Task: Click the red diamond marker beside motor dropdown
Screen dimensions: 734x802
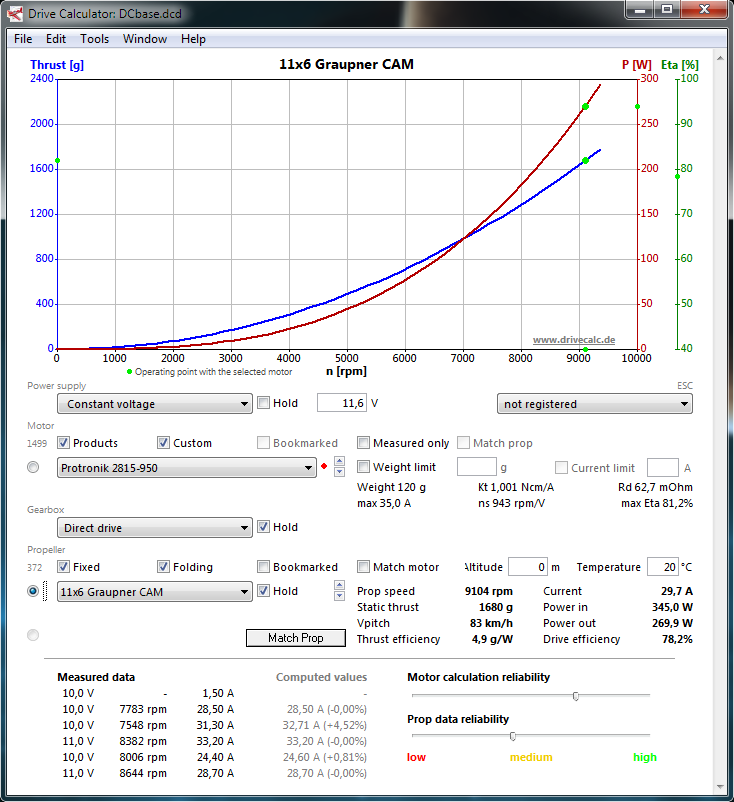Action: pyautogui.click(x=324, y=466)
